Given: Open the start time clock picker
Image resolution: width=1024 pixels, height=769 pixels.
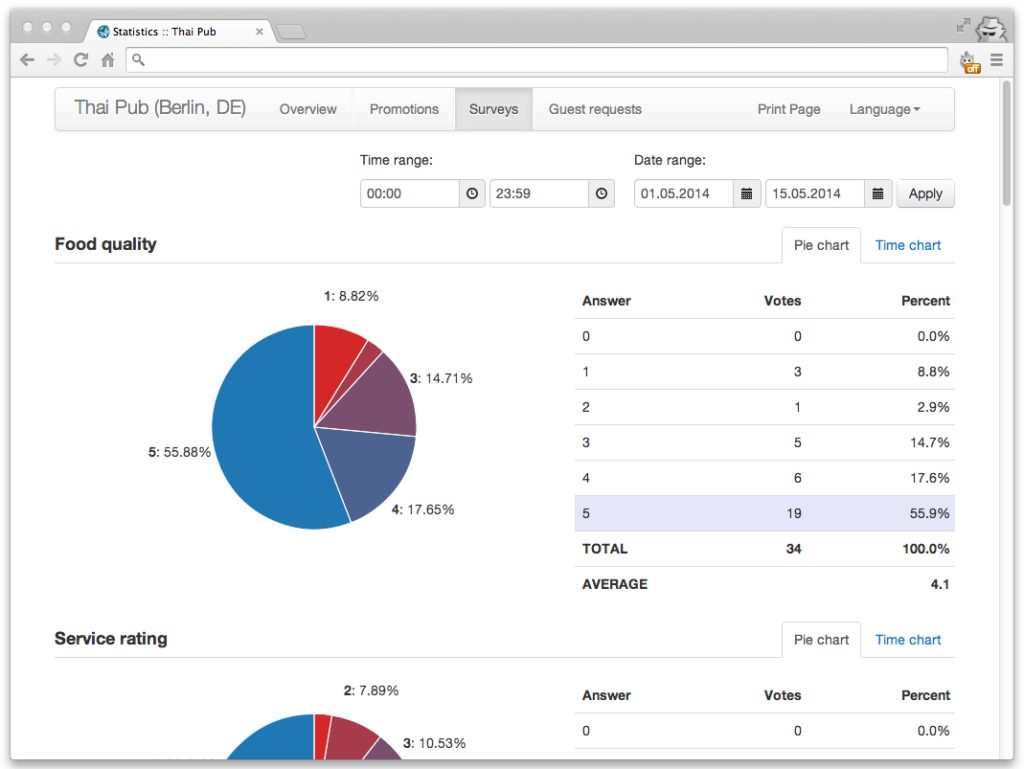Looking at the screenshot, I should (472, 193).
